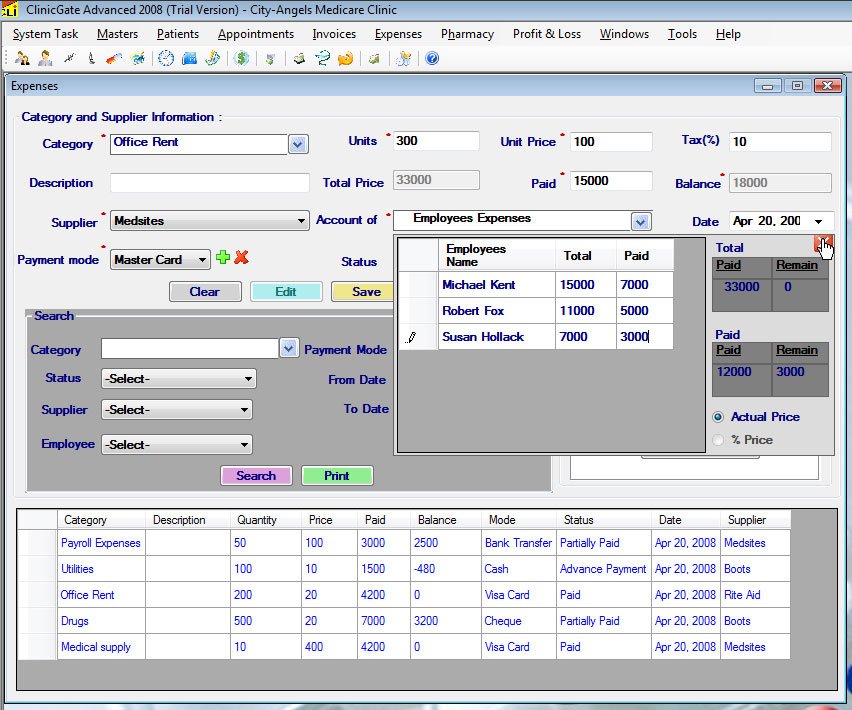Image resolution: width=852 pixels, height=710 pixels.
Task: Click the blue calendar icon in the toolbar
Action: tap(189, 58)
